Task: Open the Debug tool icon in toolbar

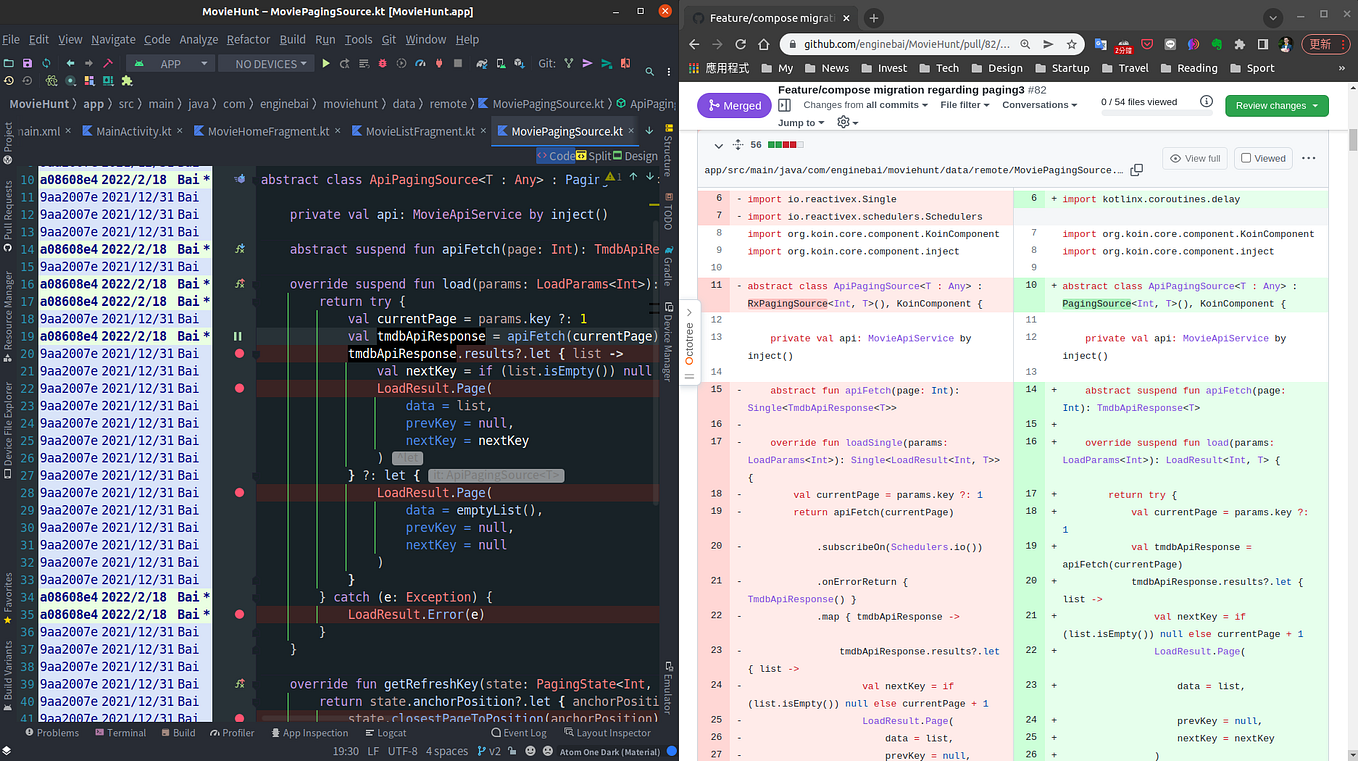Action: tap(382, 63)
